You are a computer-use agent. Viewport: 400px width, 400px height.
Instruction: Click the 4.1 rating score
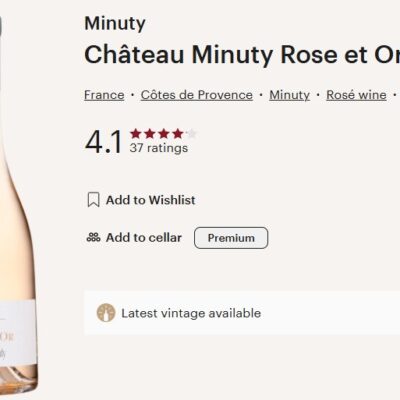tap(104, 142)
